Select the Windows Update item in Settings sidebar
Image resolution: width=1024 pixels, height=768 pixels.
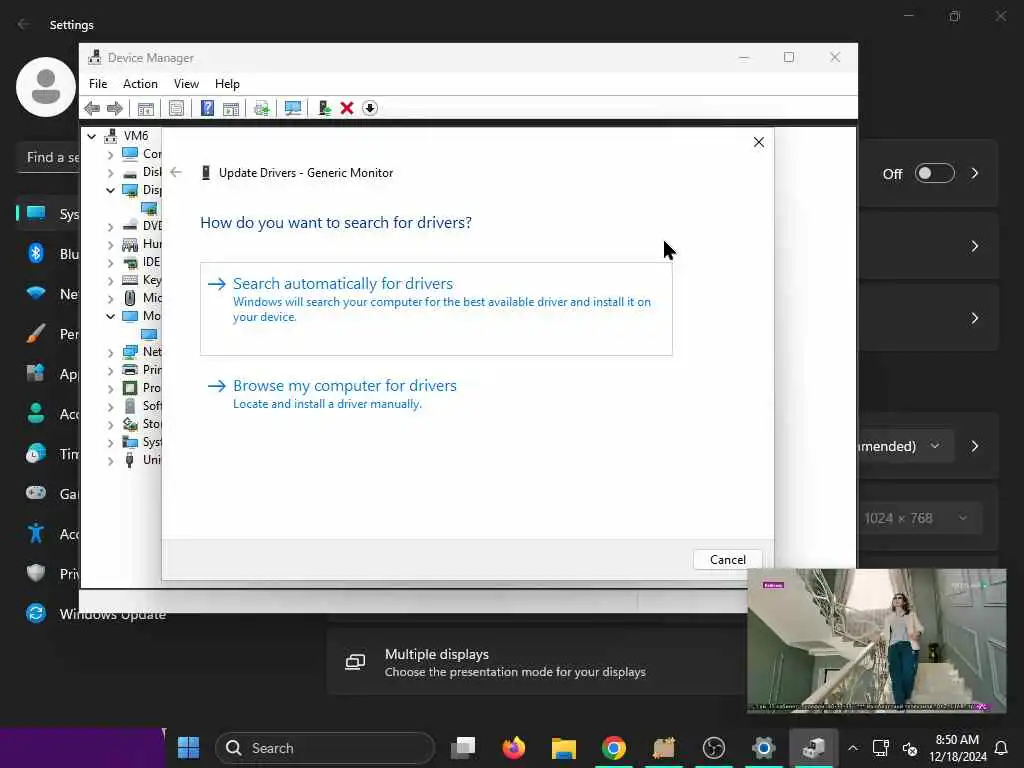coord(97,614)
